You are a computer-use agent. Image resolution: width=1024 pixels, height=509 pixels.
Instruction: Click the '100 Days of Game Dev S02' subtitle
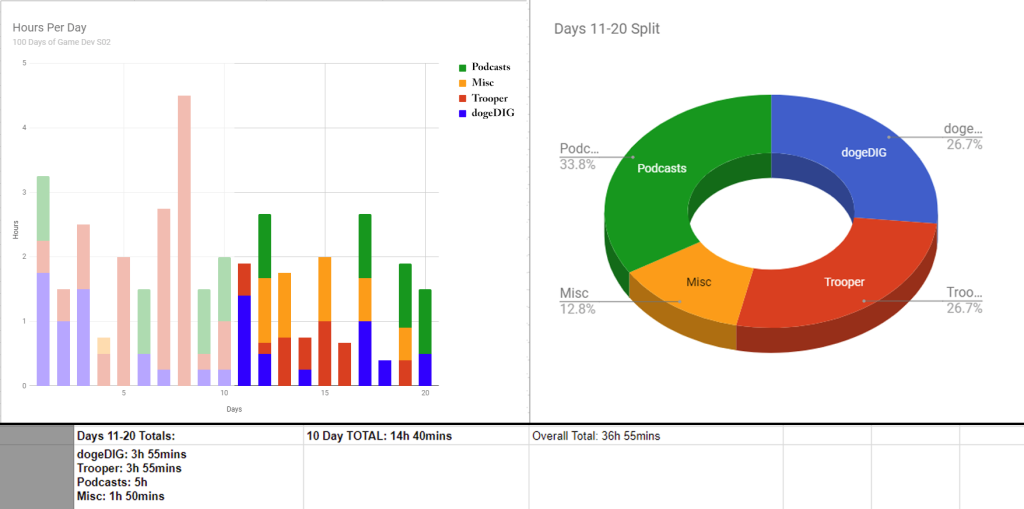(x=59, y=42)
